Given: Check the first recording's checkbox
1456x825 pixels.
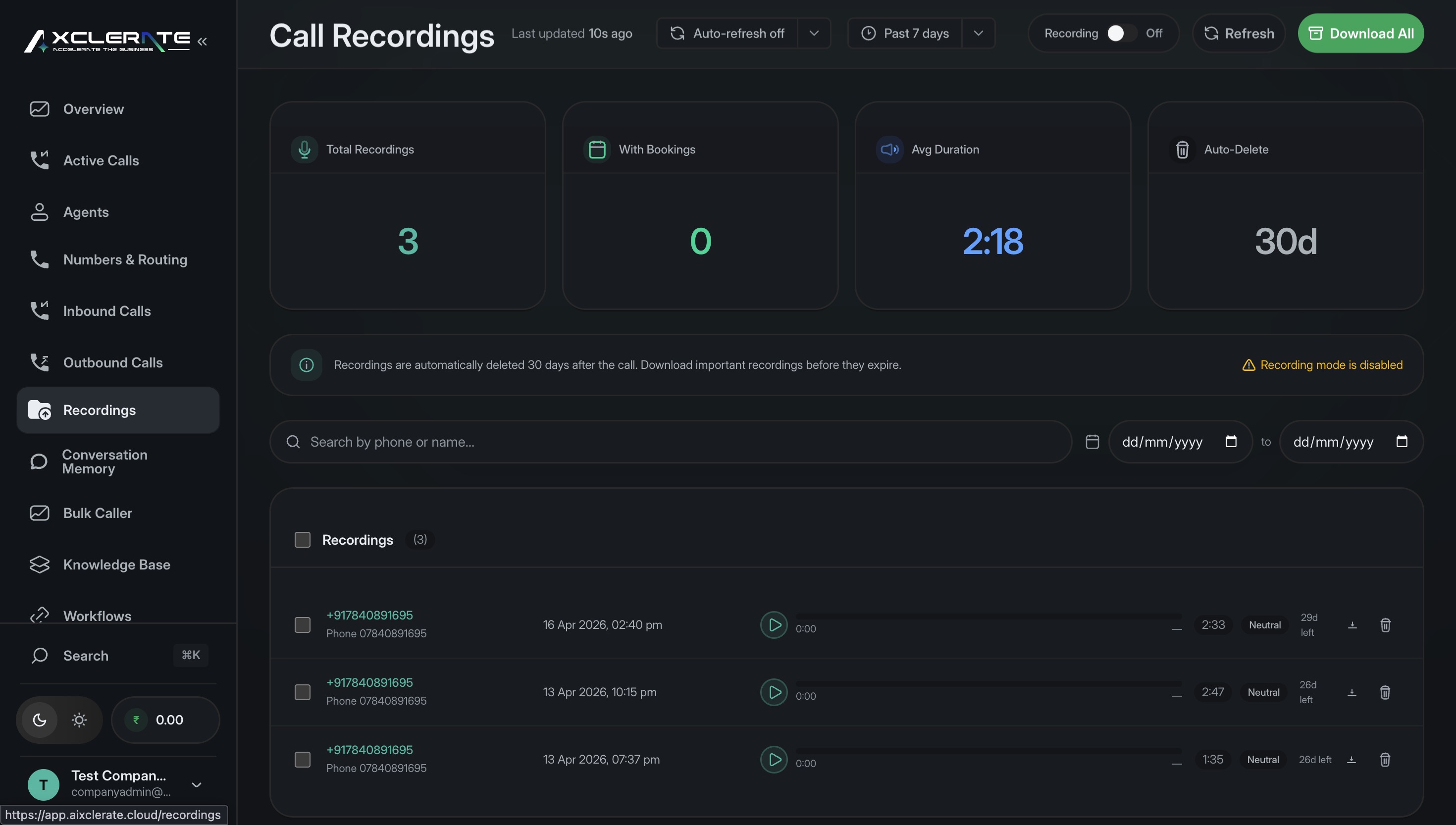Looking at the screenshot, I should click(303, 624).
